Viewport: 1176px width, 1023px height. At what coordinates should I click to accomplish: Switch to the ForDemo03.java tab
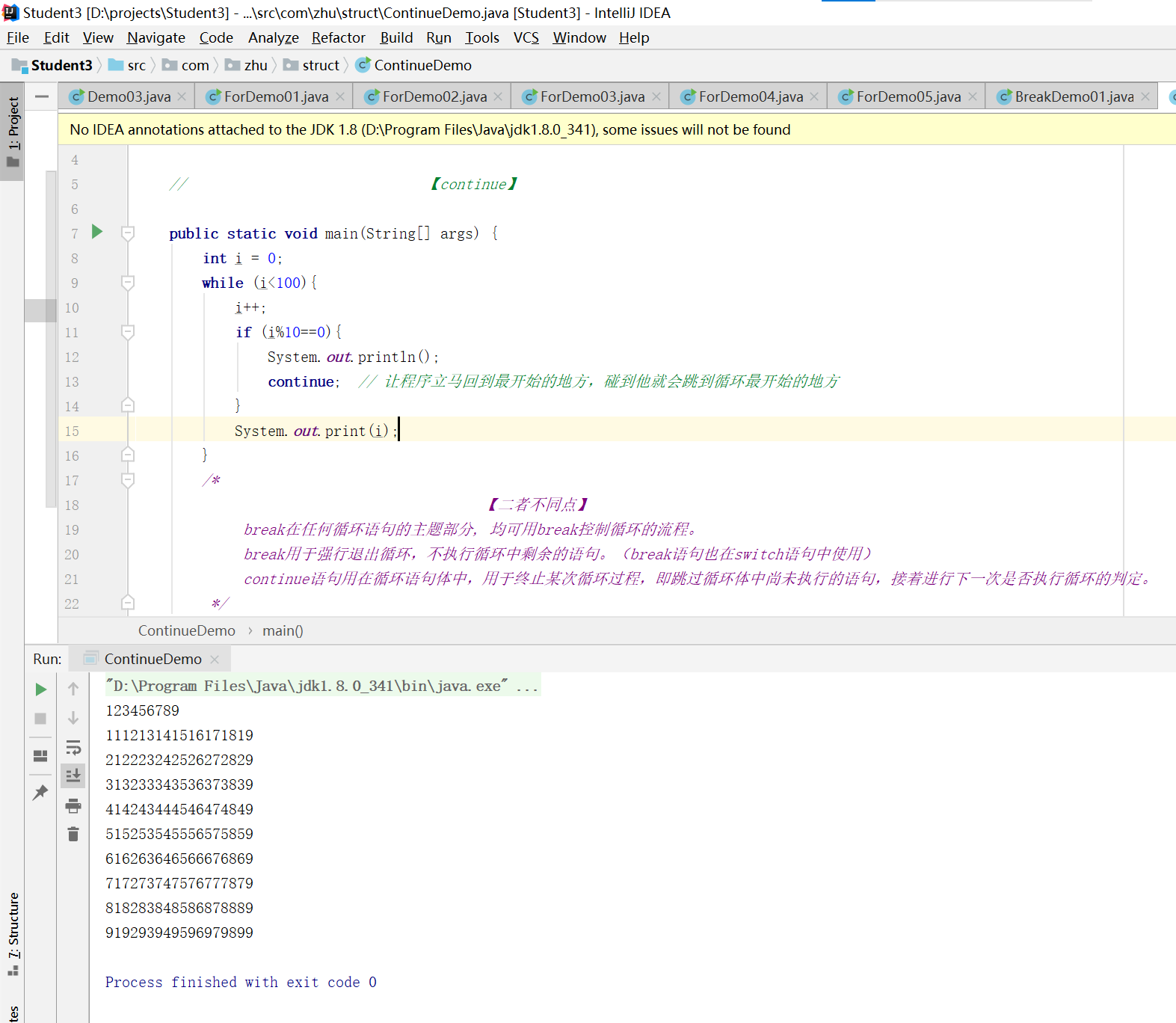[591, 96]
